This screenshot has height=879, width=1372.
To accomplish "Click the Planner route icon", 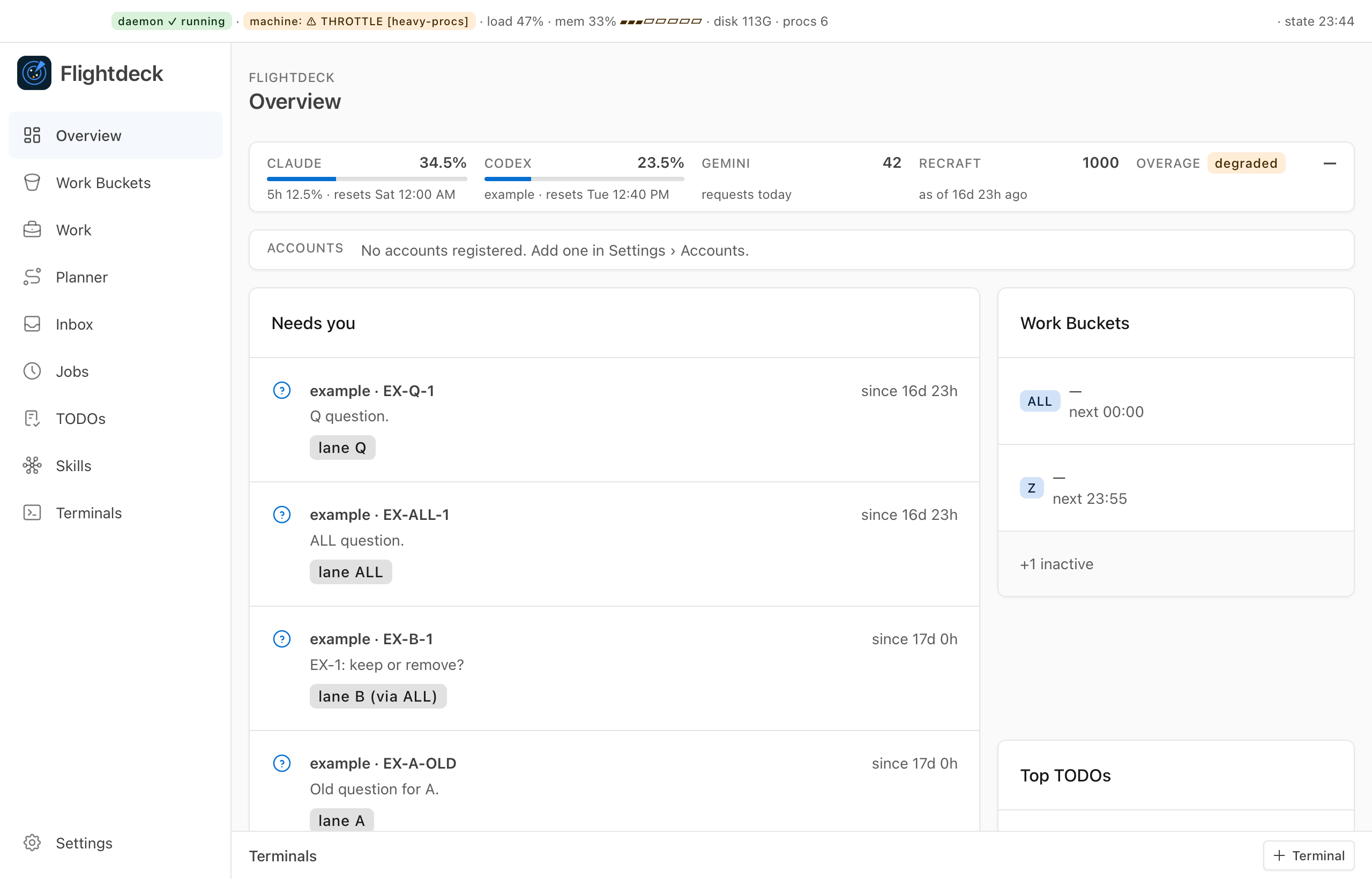I will (x=32, y=277).
